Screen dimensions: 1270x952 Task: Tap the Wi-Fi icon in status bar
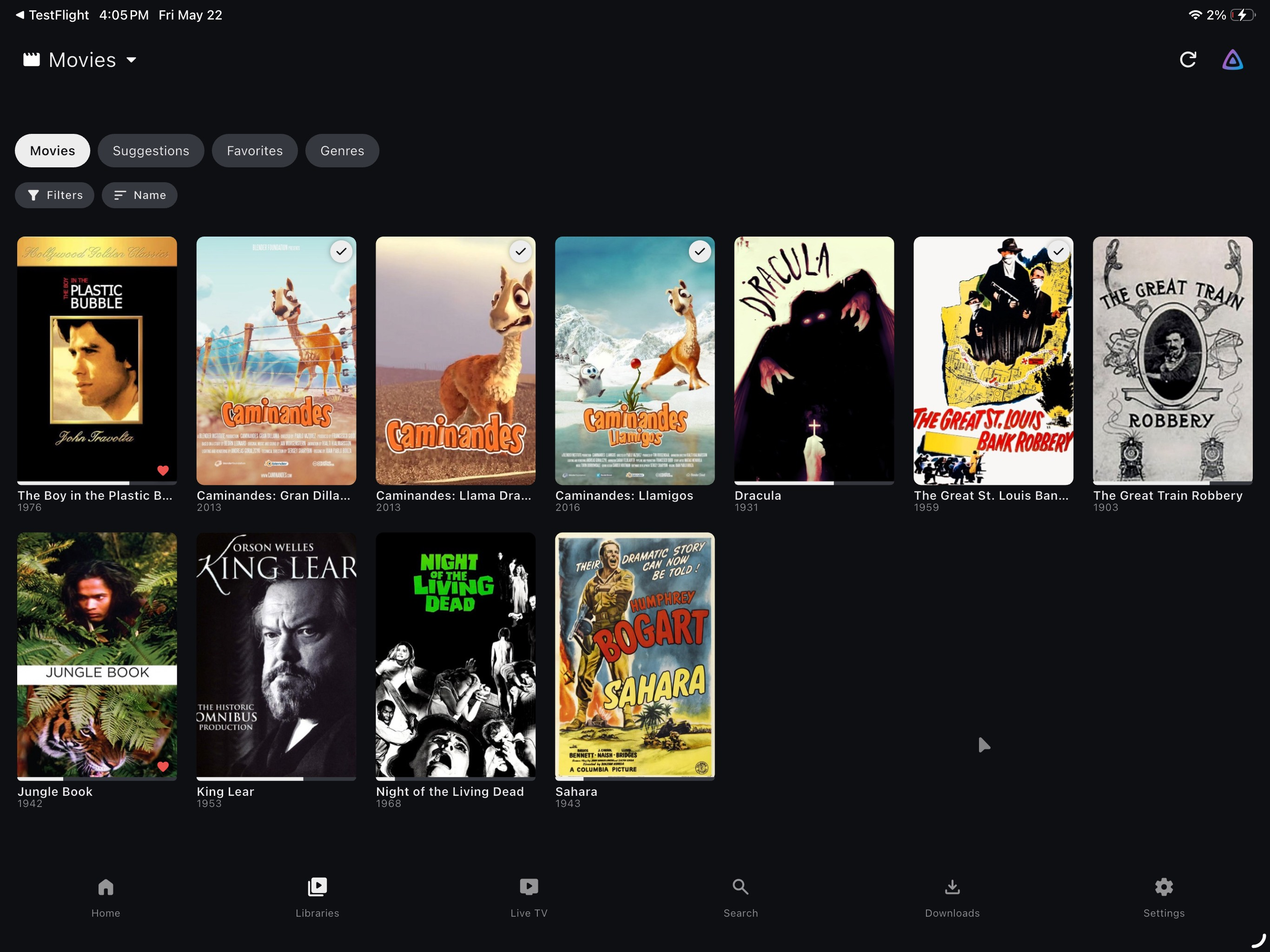click(1195, 15)
